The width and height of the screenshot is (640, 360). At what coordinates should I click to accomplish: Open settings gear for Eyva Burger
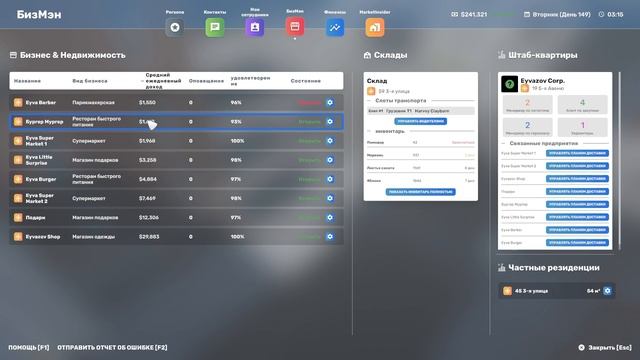tap(330, 179)
